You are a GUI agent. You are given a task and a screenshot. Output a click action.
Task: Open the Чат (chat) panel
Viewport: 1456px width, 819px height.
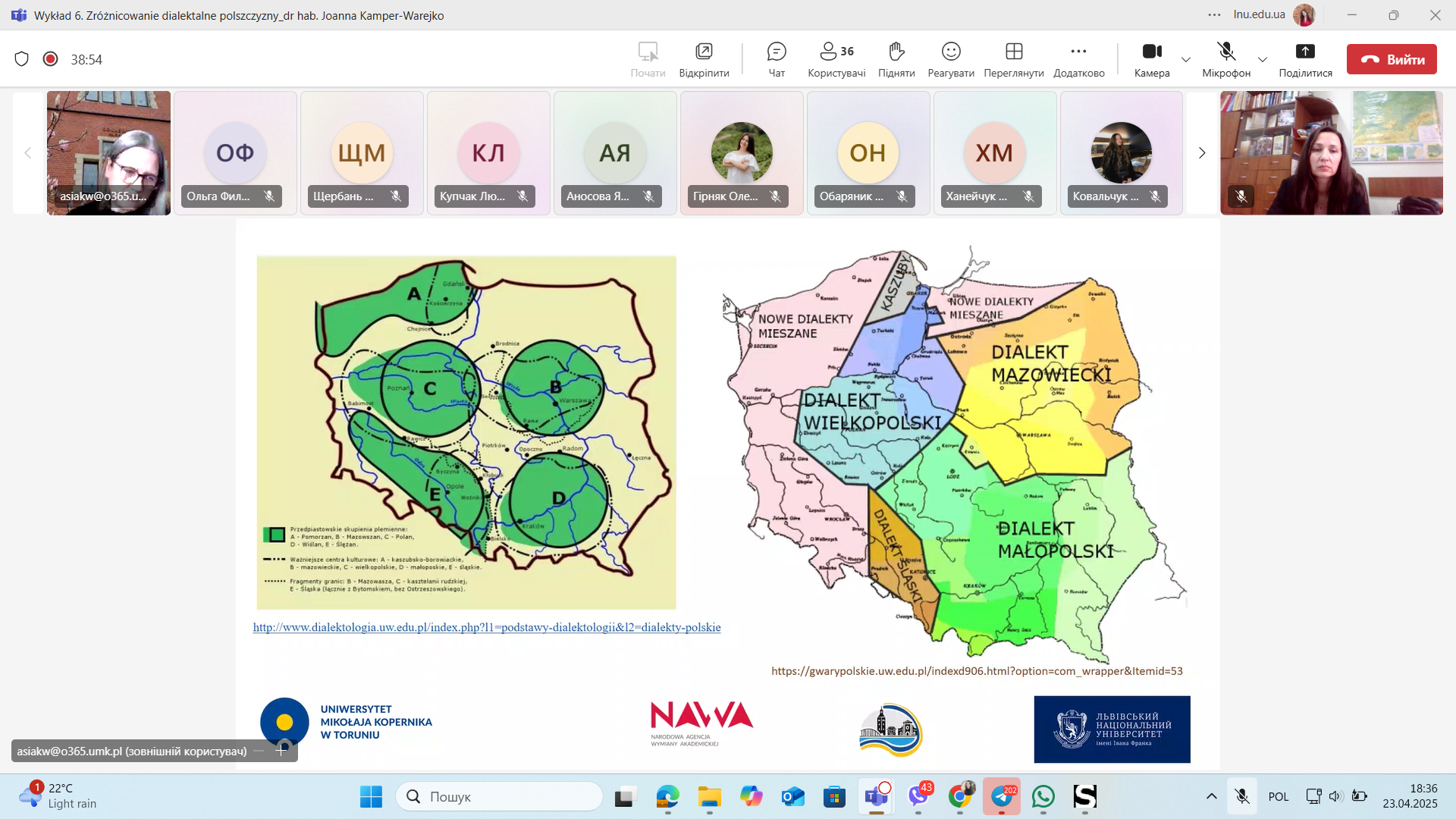pyautogui.click(x=777, y=59)
